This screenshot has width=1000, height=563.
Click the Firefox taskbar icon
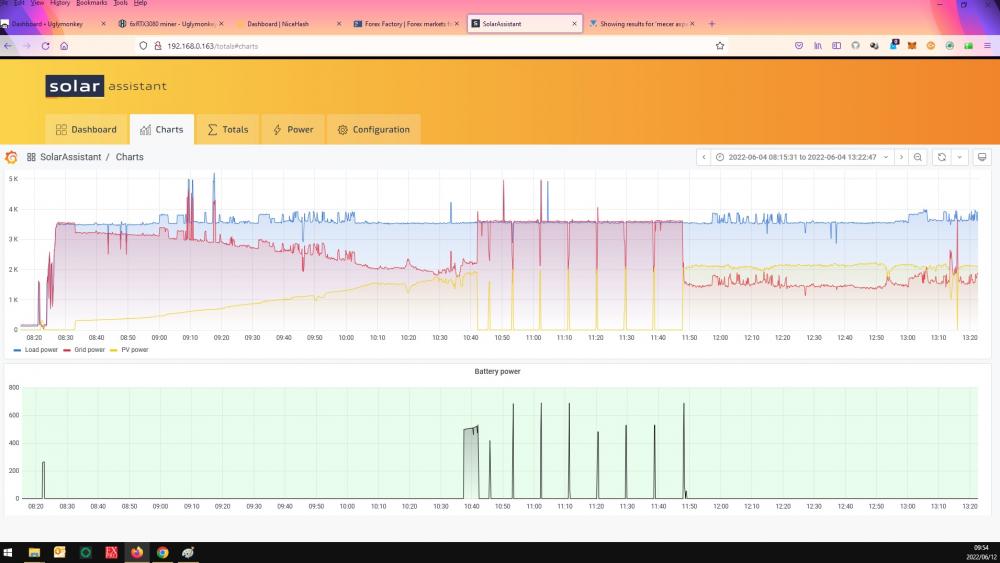click(x=137, y=553)
